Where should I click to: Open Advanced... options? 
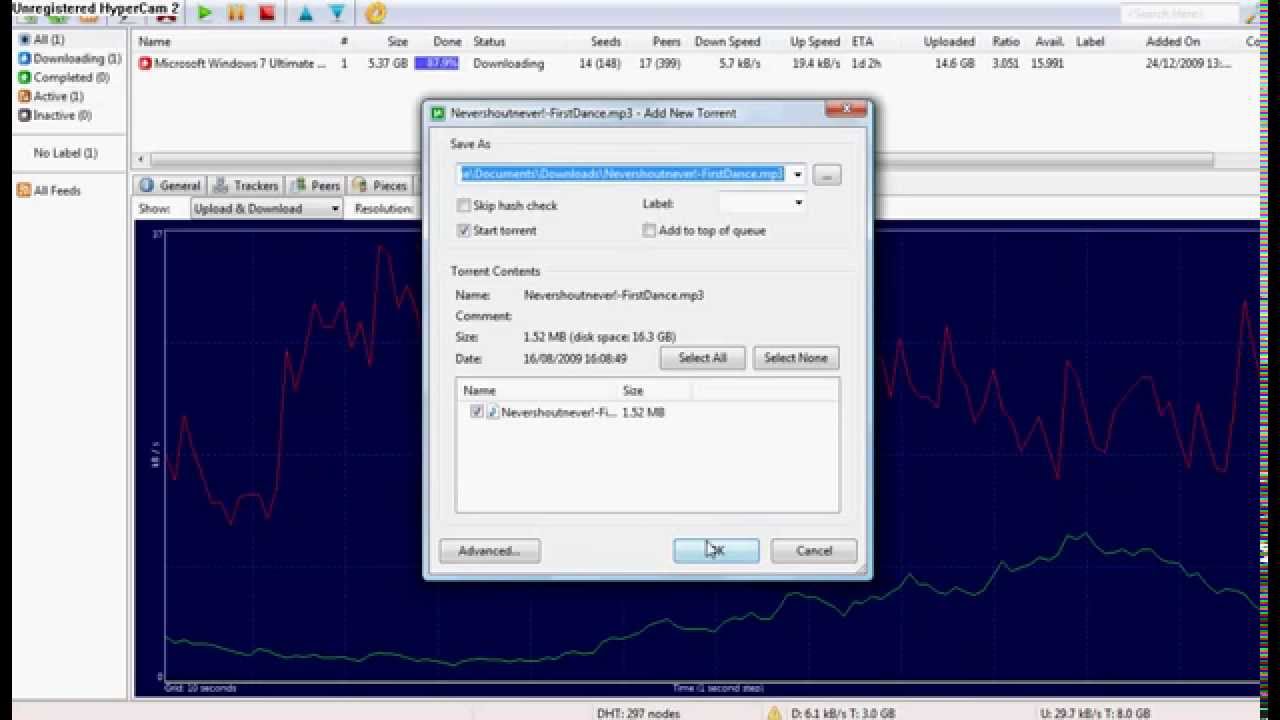[489, 551]
